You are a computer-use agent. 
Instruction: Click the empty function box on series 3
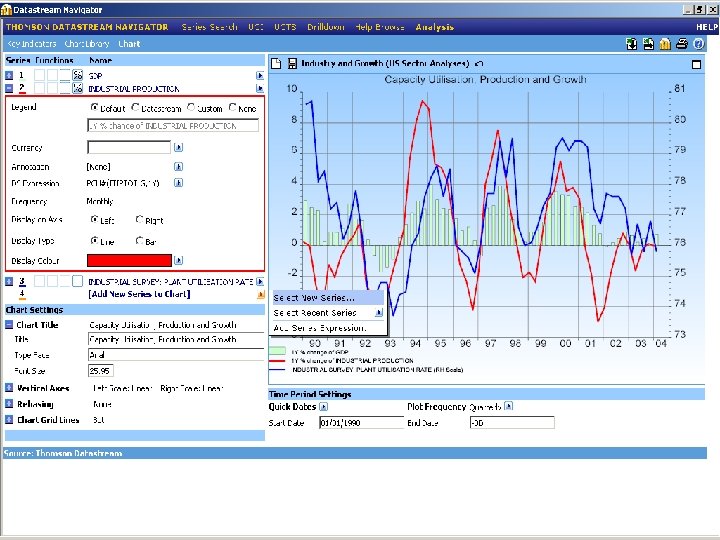click(x=78, y=281)
